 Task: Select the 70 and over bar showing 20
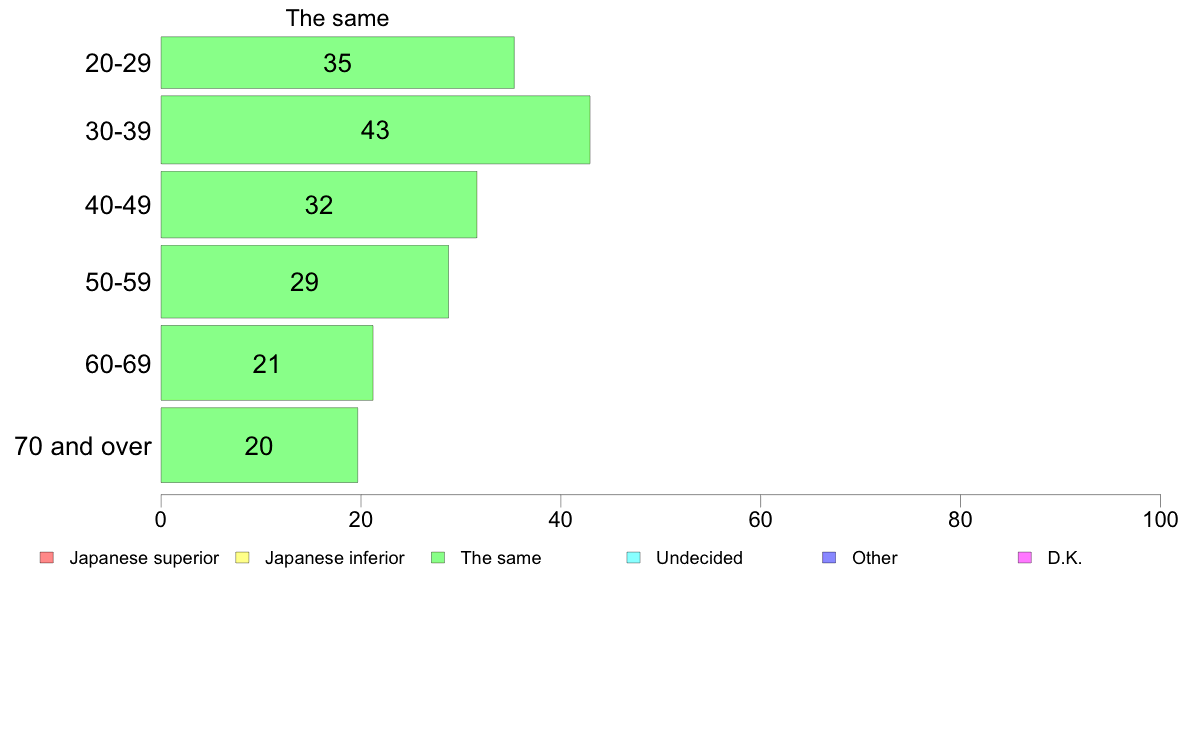[x=259, y=445]
